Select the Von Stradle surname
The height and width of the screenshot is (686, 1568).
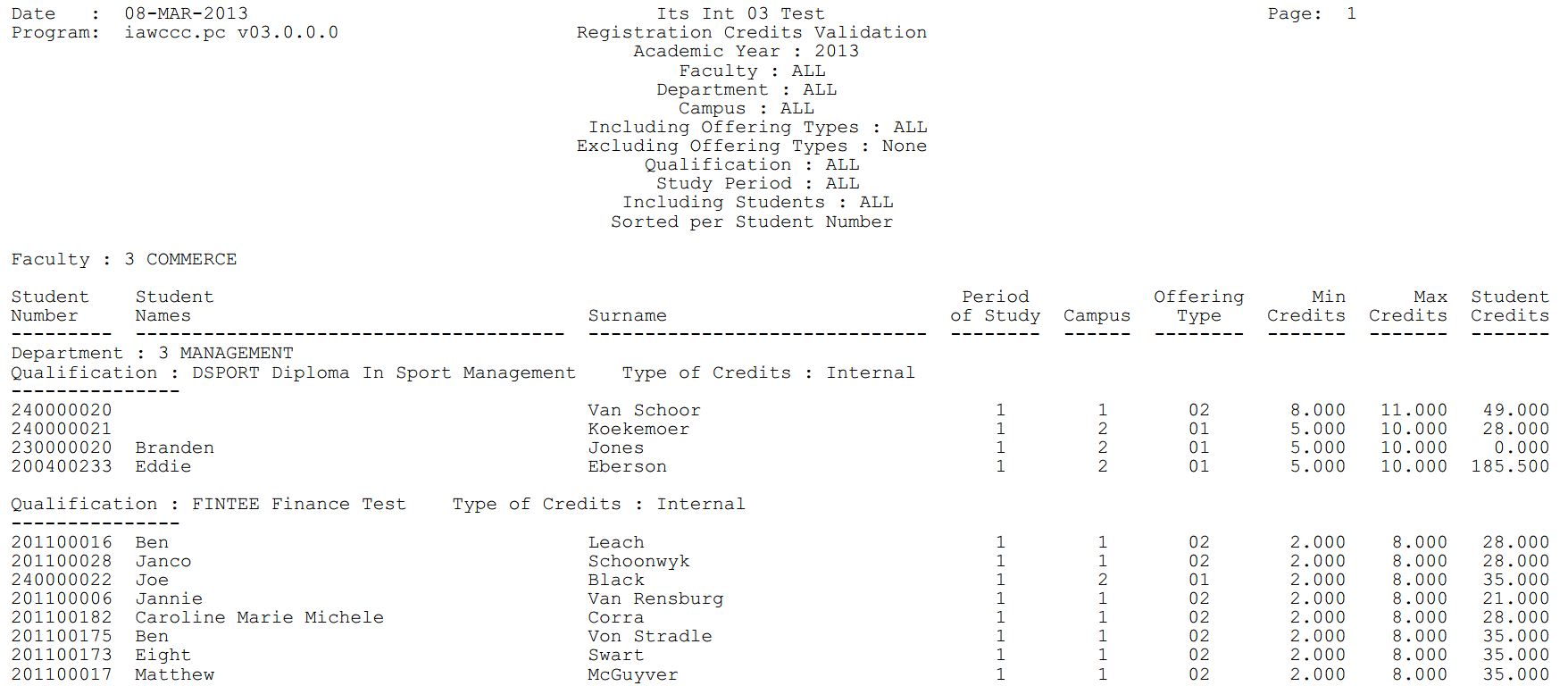click(x=649, y=636)
